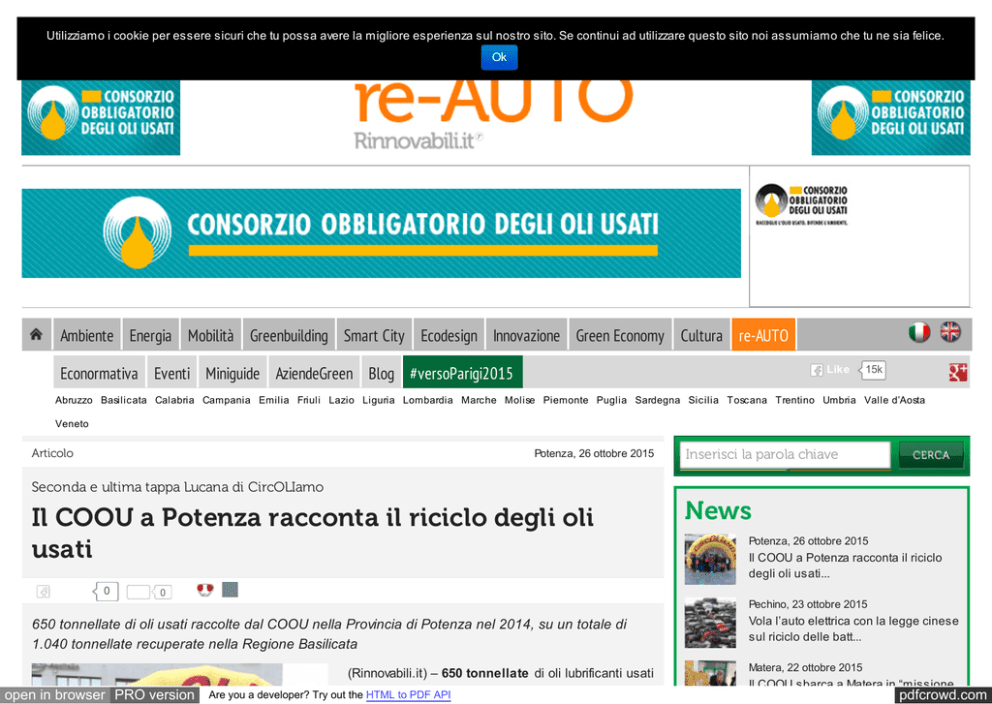The image size is (992, 704).
Task: Accept cookies with the Ok button
Action: point(499,57)
